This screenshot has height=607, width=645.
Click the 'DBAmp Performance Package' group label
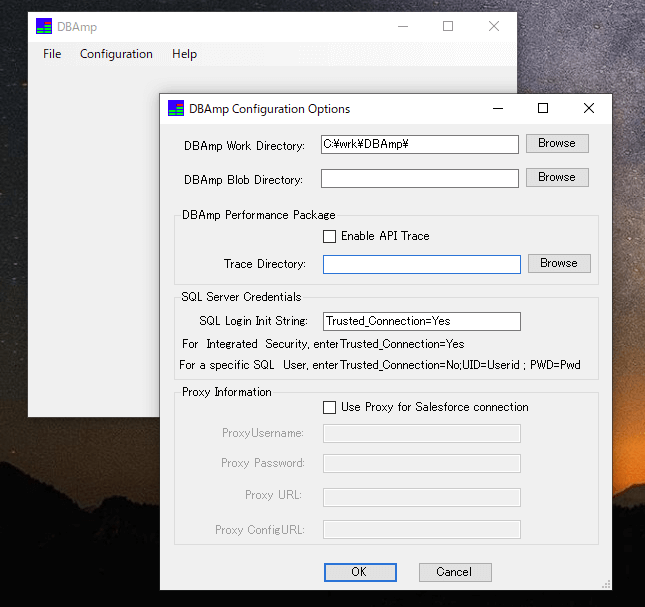tap(259, 215)
